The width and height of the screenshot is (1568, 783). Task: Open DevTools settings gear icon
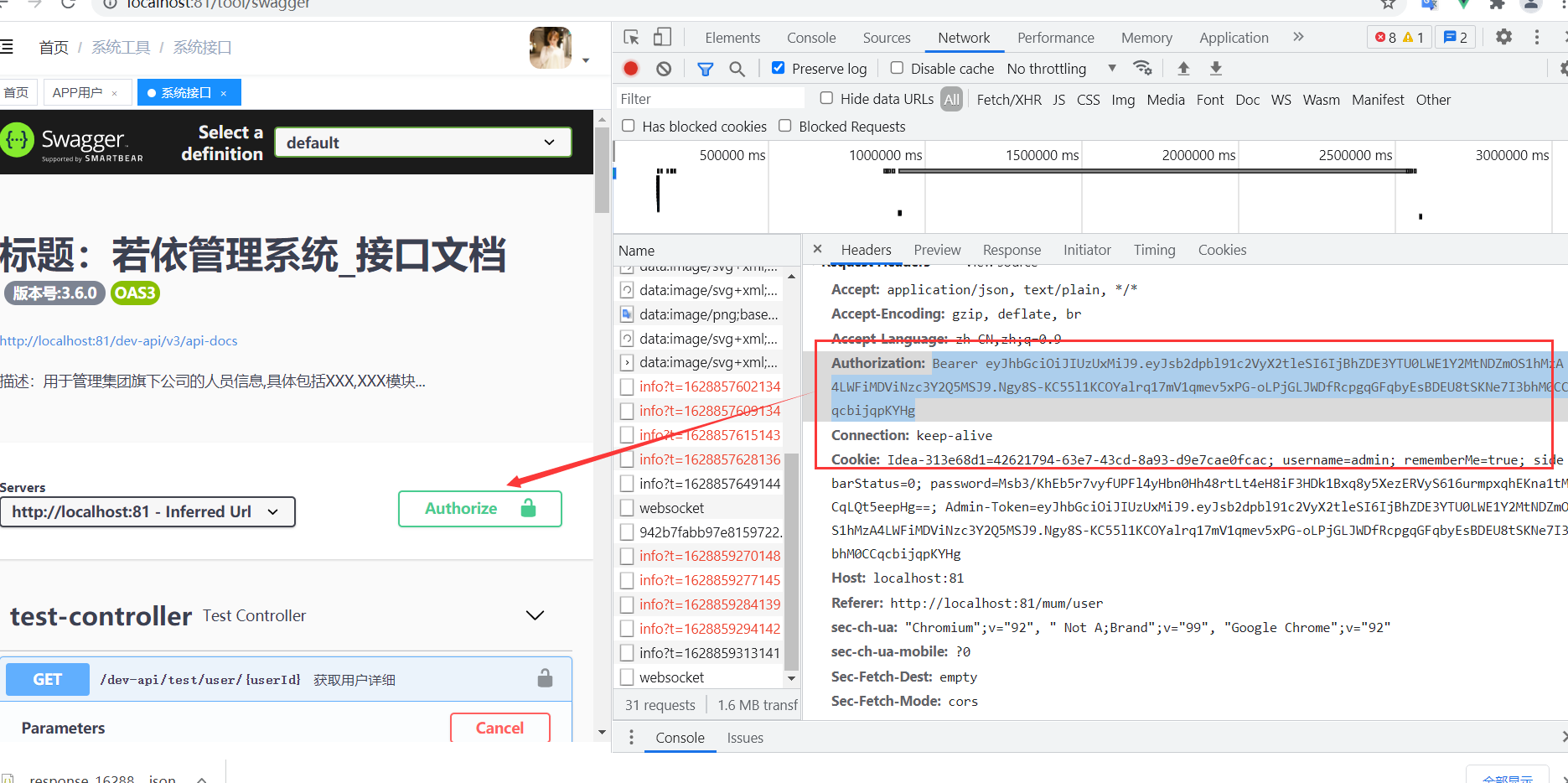pyautogui.click(x=1504, y=37)
